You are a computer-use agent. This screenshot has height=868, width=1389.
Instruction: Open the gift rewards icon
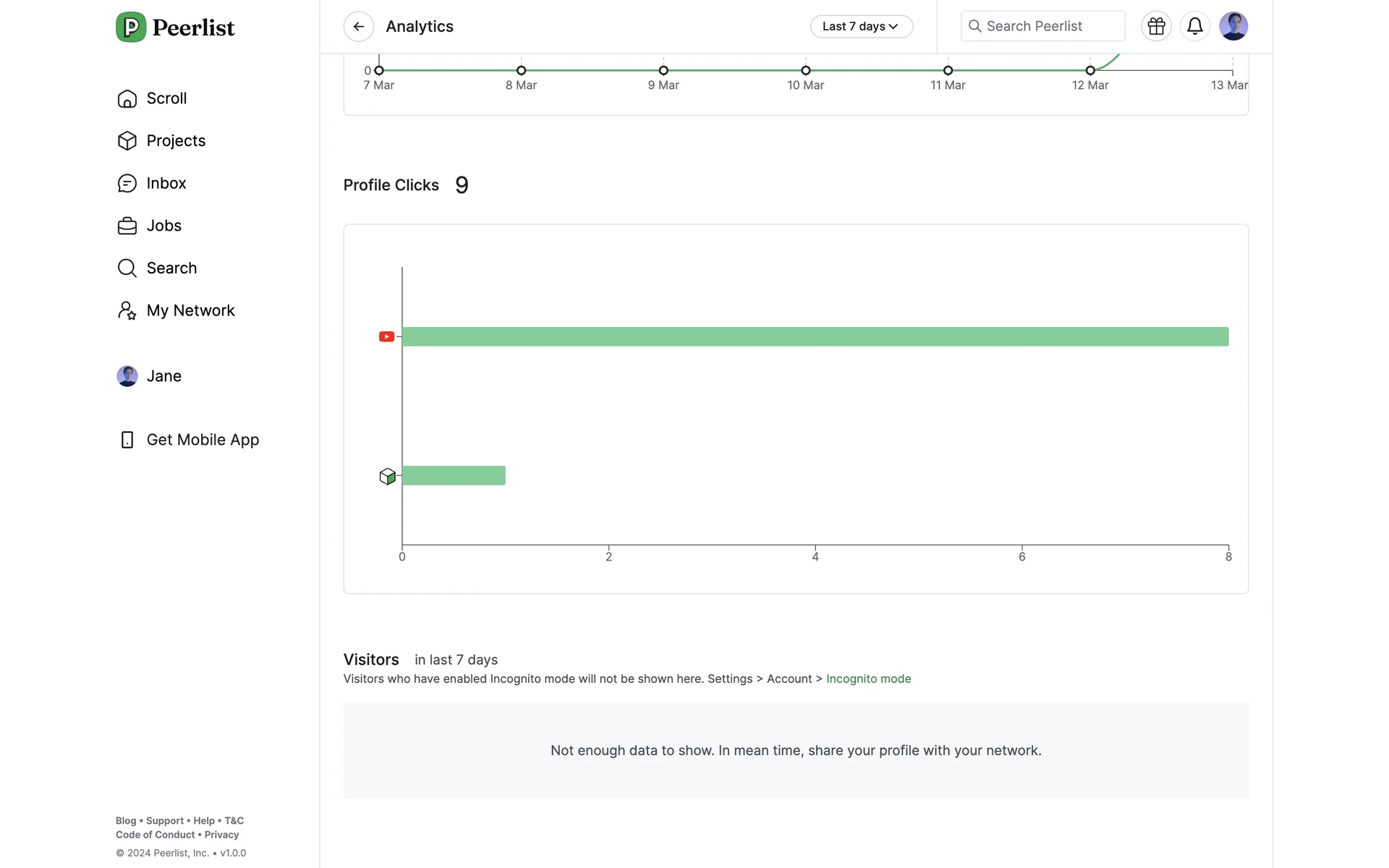coord(1156,27)
